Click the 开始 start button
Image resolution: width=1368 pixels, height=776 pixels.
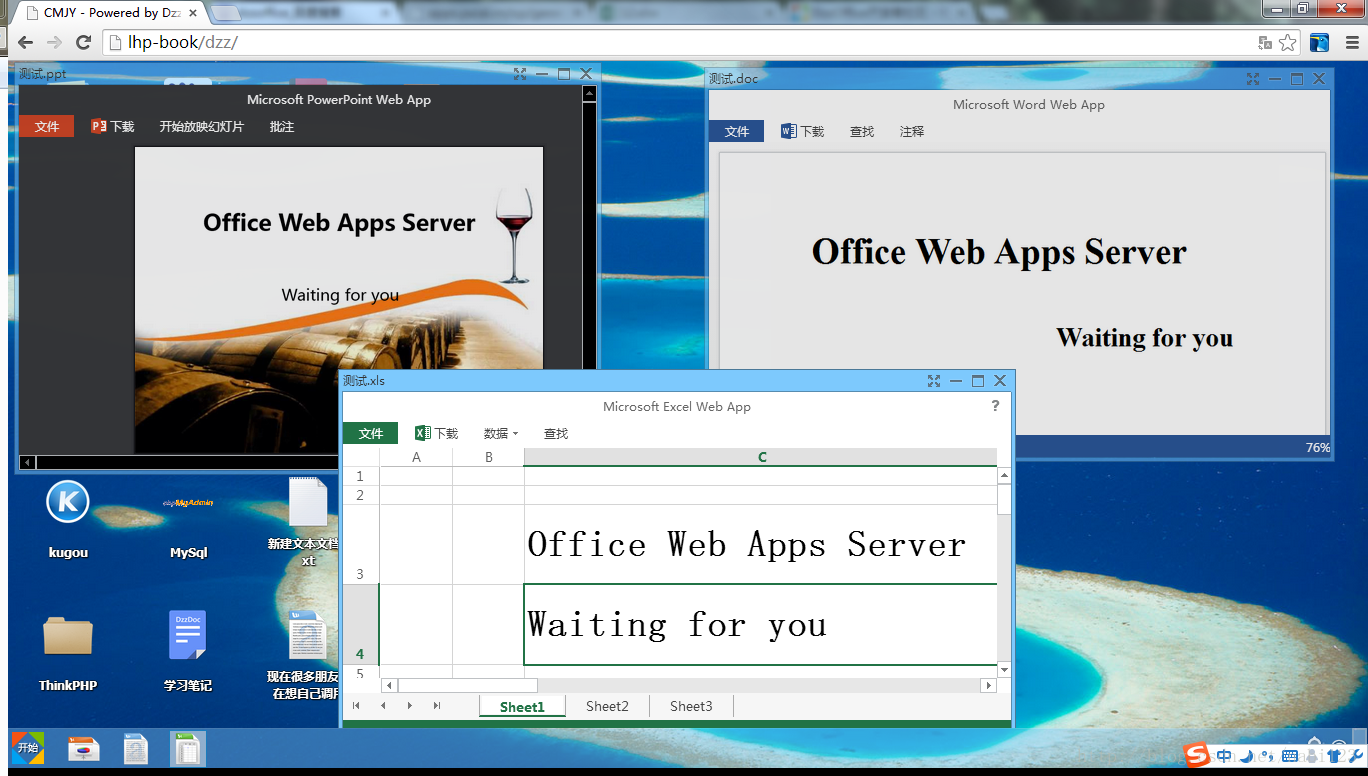[27, 748]
